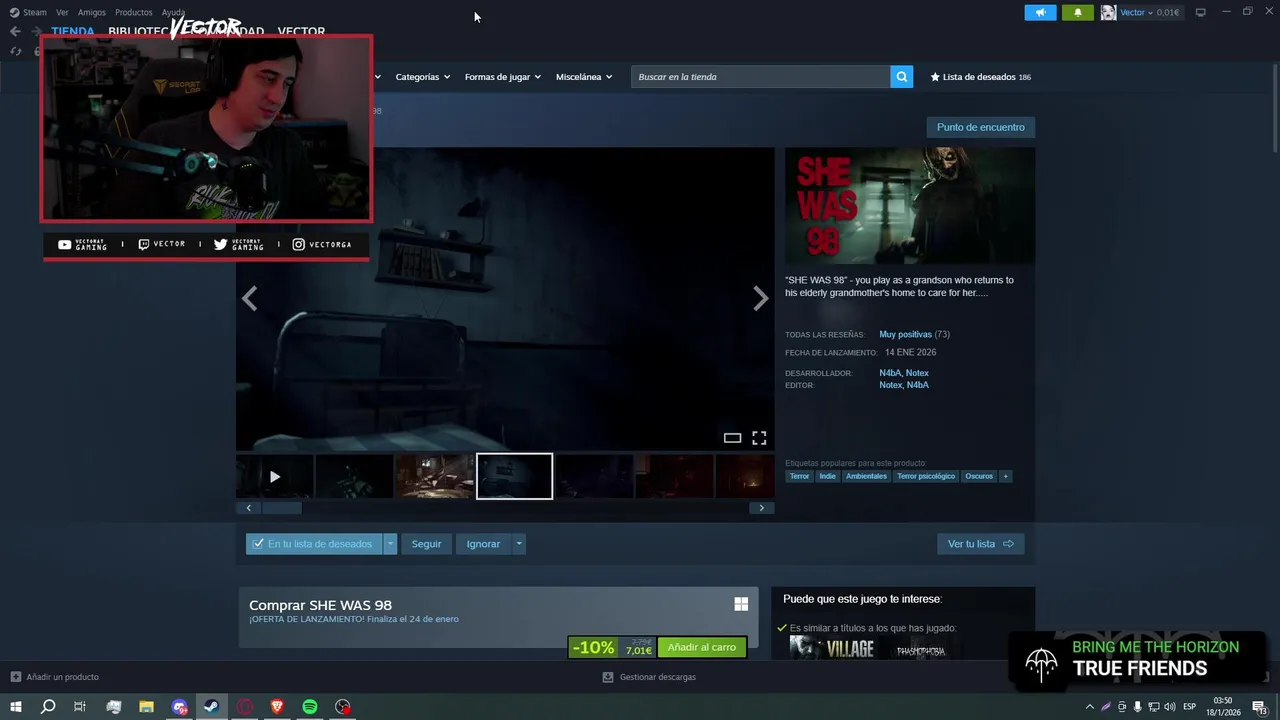Viewport: 1280px width, 720px height.
Task: Open the volume control in tray
Action: (x=1169, y=707)
